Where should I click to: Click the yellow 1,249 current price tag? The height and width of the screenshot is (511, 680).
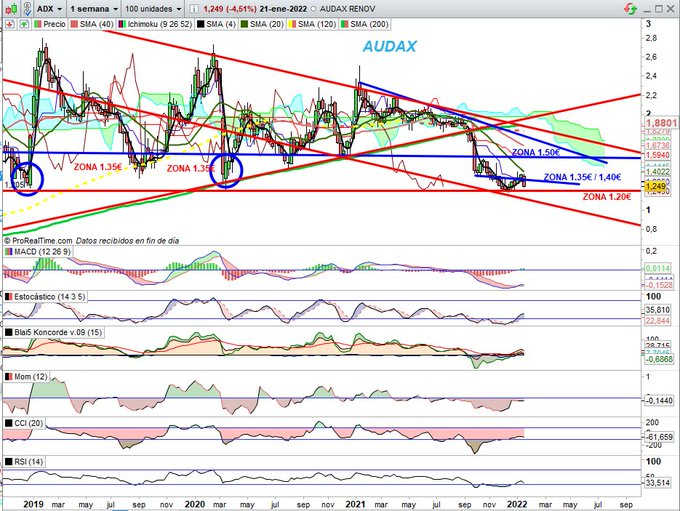656,187
